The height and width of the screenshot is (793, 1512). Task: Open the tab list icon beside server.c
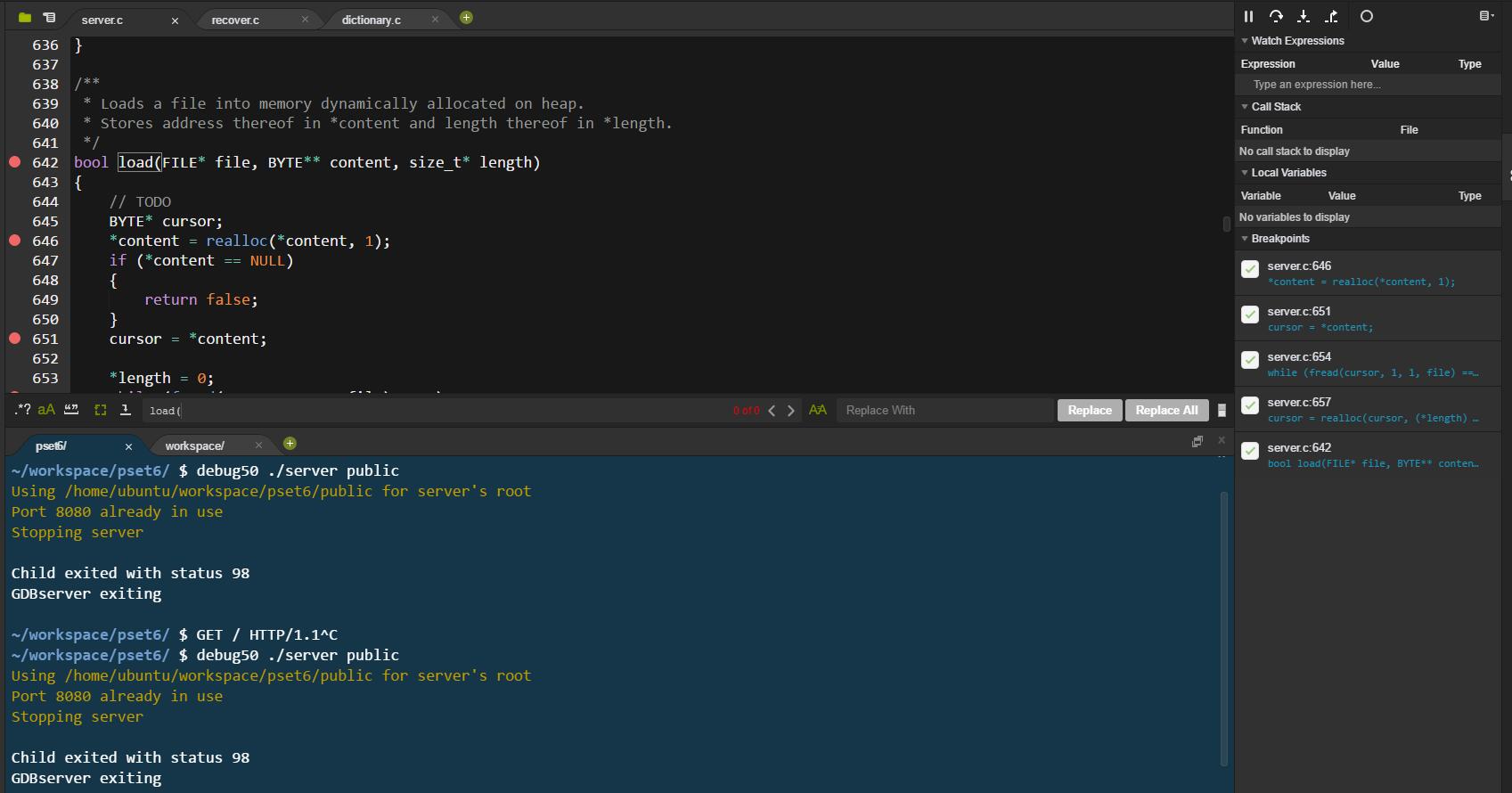[49, 18]
